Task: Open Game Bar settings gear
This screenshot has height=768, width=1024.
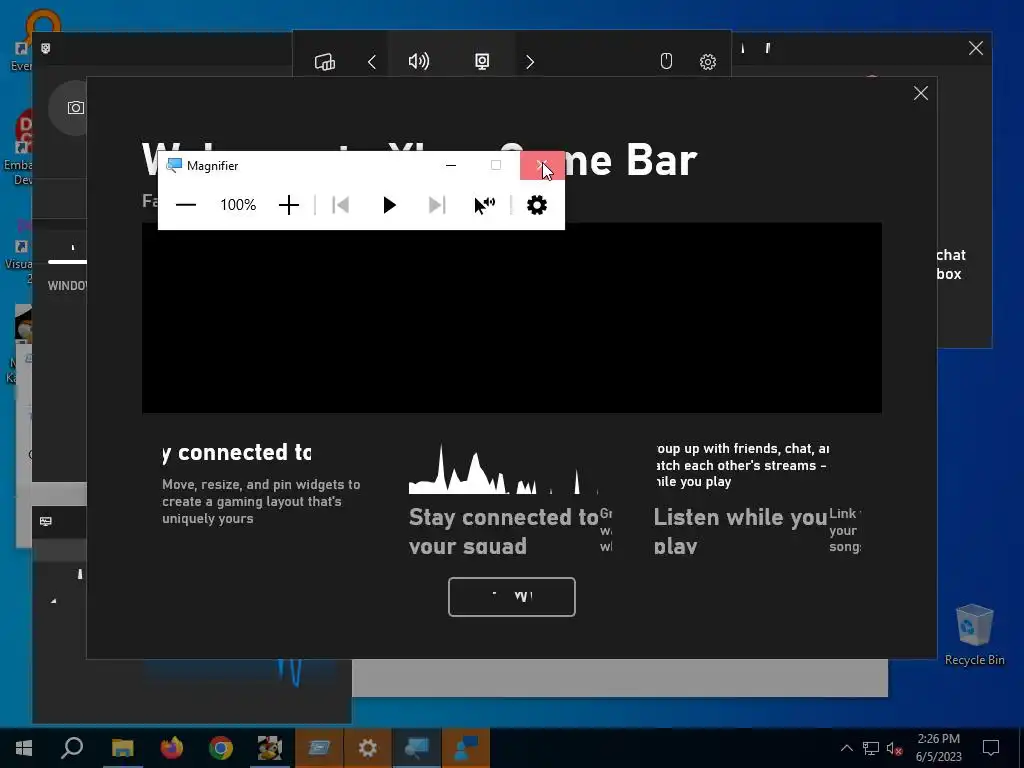Action: click(708, 62)
